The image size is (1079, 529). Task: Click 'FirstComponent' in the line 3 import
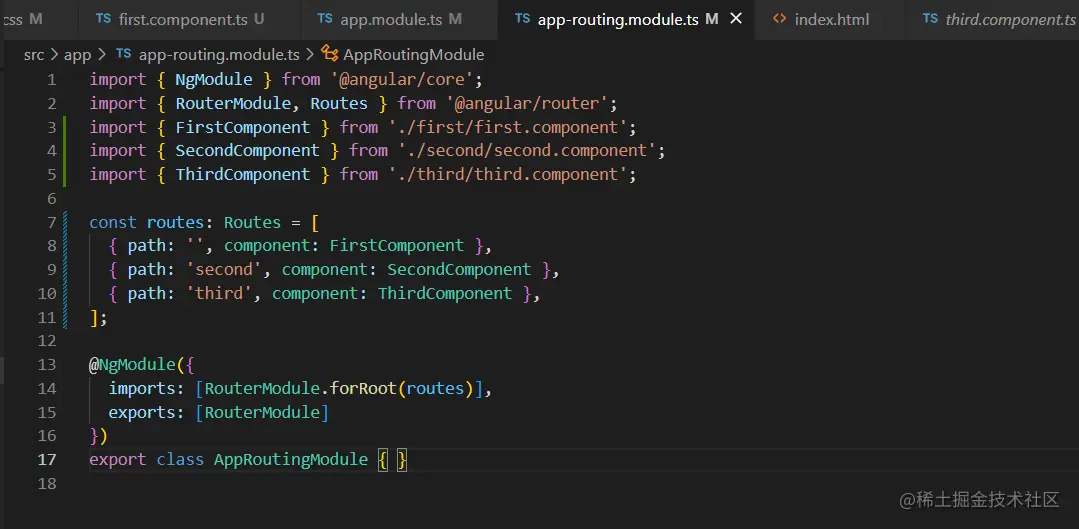243,127
